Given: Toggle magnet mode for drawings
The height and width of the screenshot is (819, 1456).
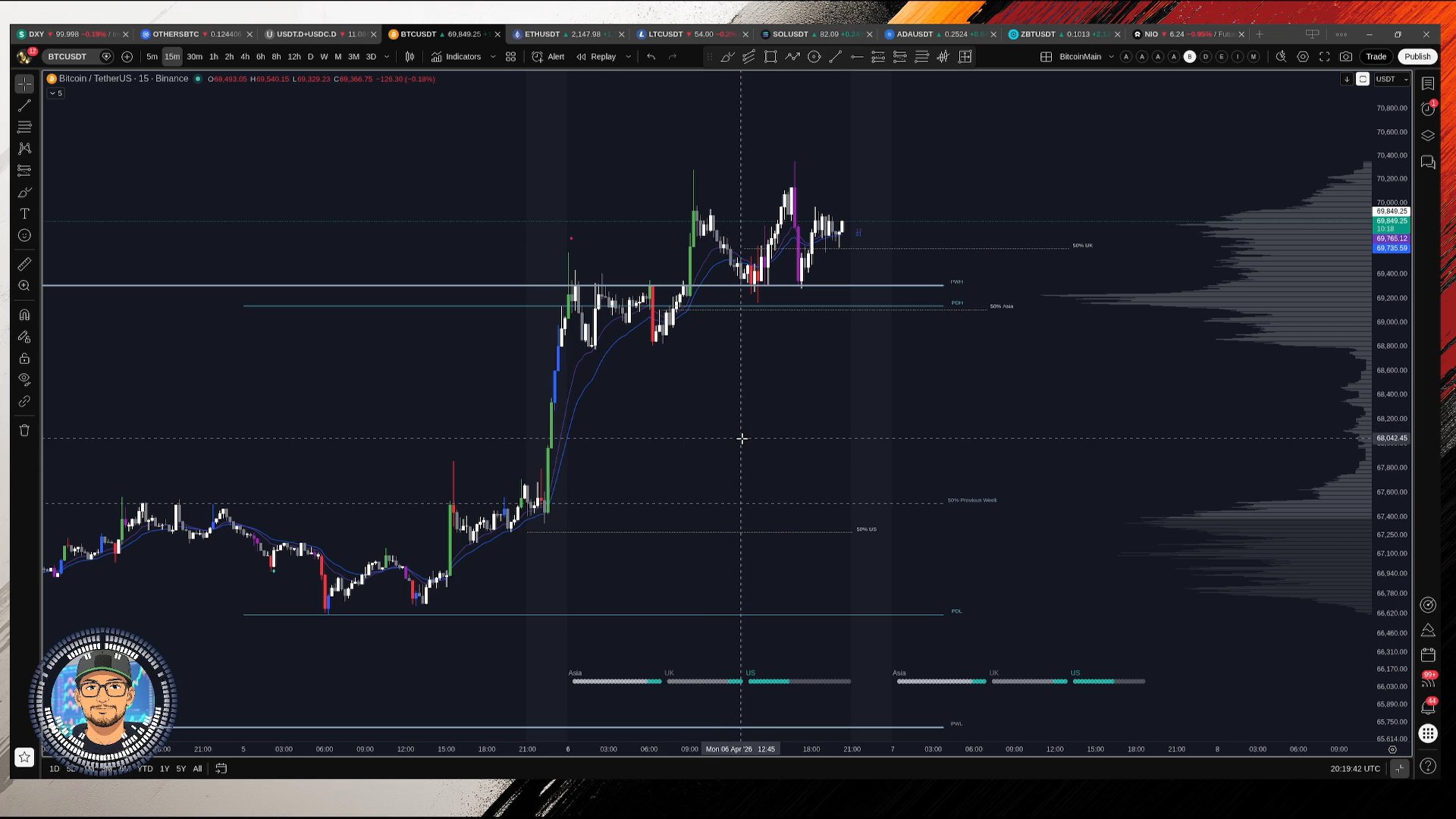Looking at the screenshot, I should click(x=24, y=315).
